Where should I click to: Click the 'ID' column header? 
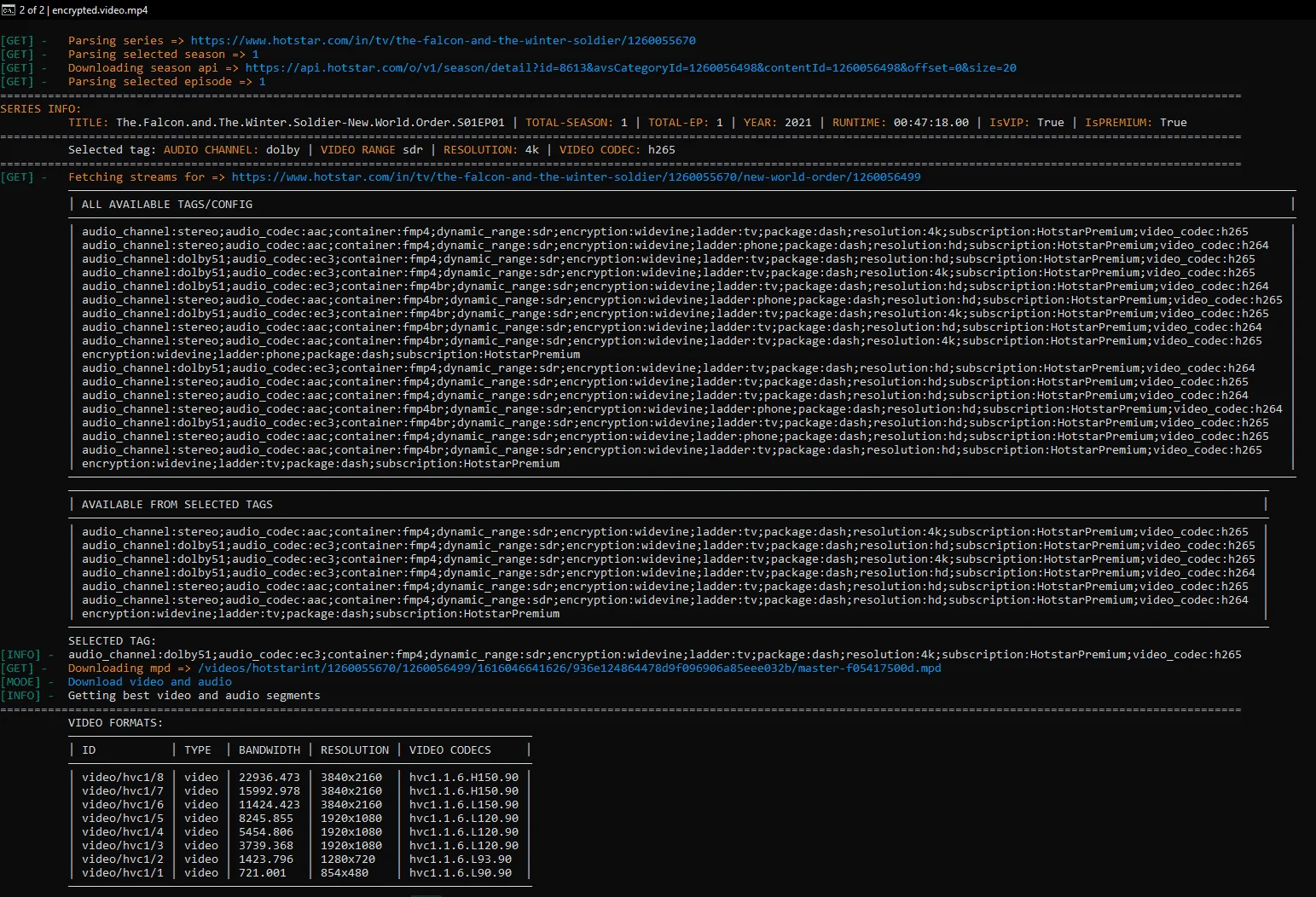[89, 750]
